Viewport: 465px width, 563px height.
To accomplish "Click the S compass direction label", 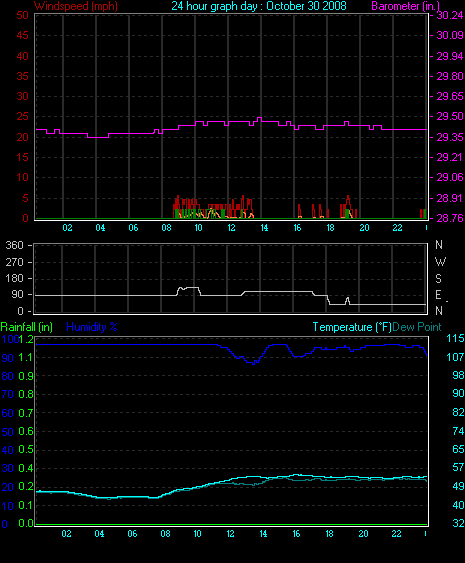I will tap(438, 279).
